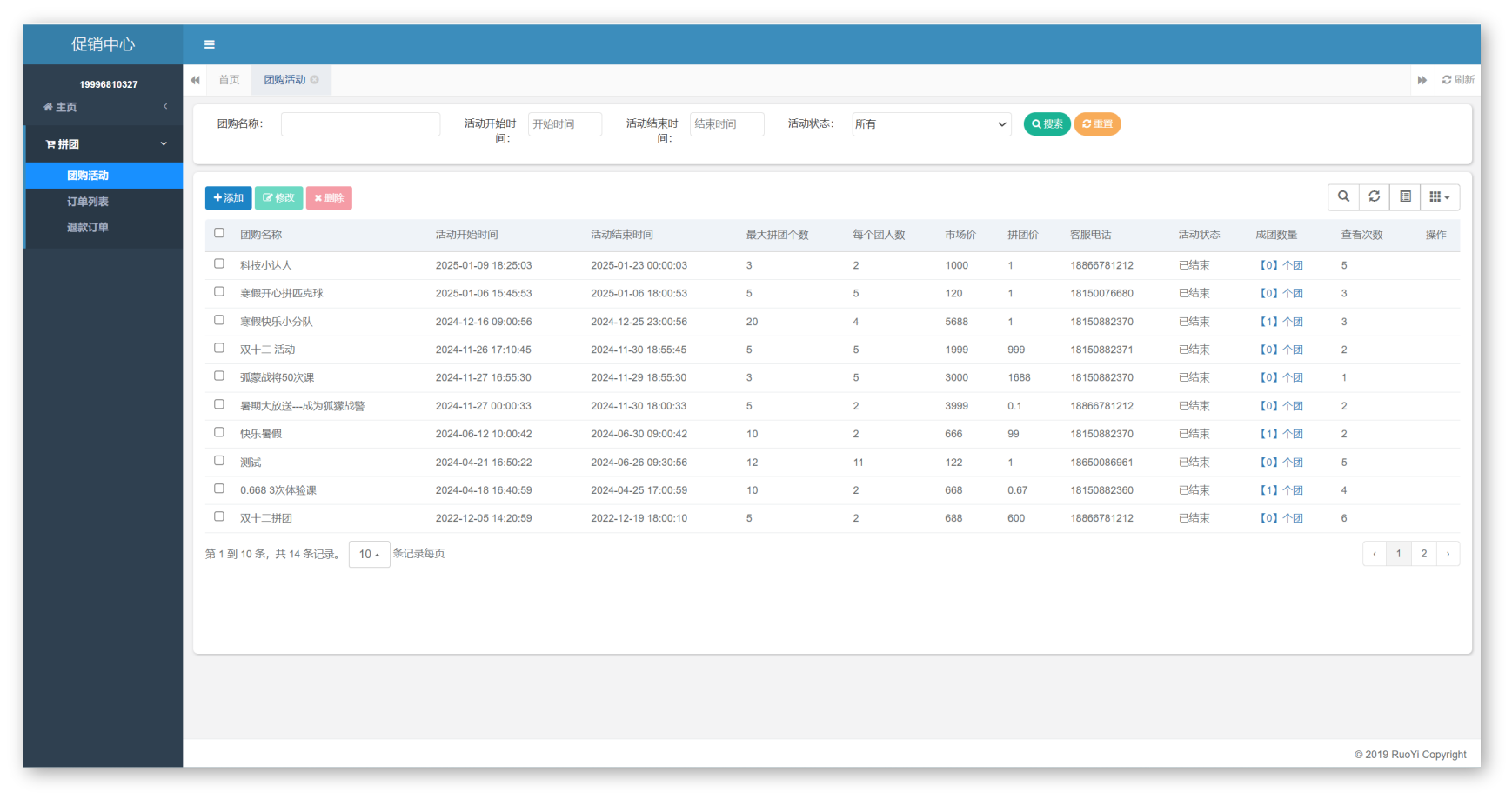This screenshot has width=1512, height=799.
Task: Click the 团购名称 text input field
Action: (360, 124)
